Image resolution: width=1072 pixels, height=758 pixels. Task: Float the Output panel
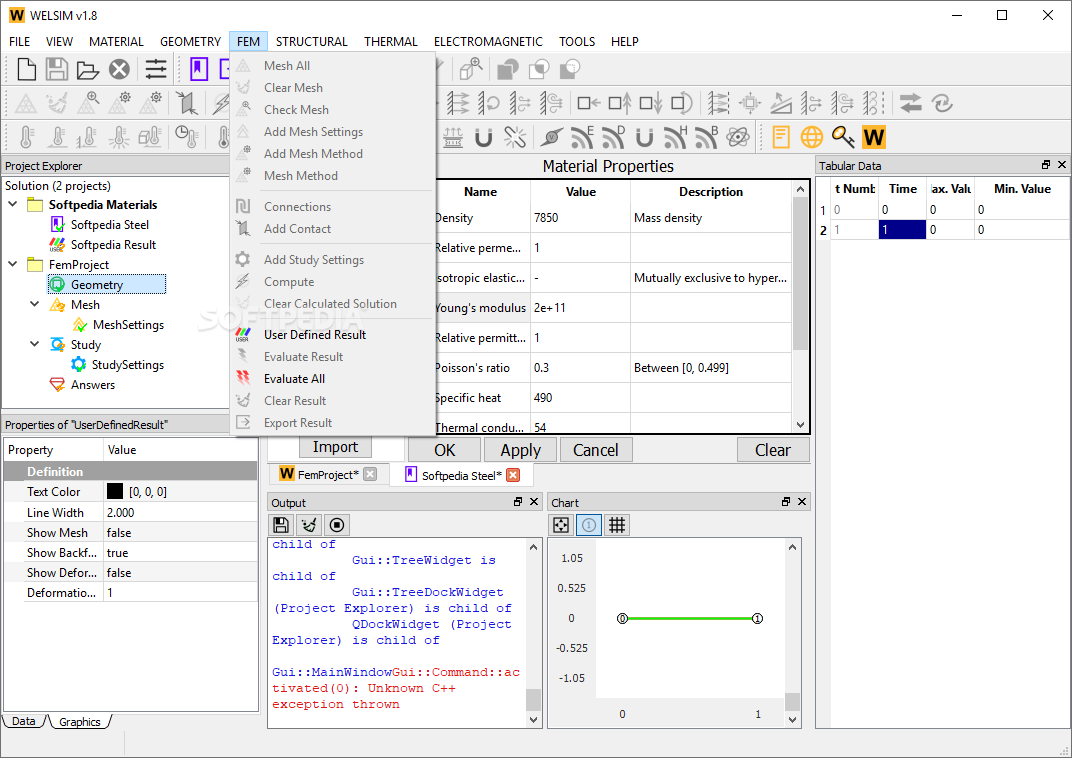518,502
